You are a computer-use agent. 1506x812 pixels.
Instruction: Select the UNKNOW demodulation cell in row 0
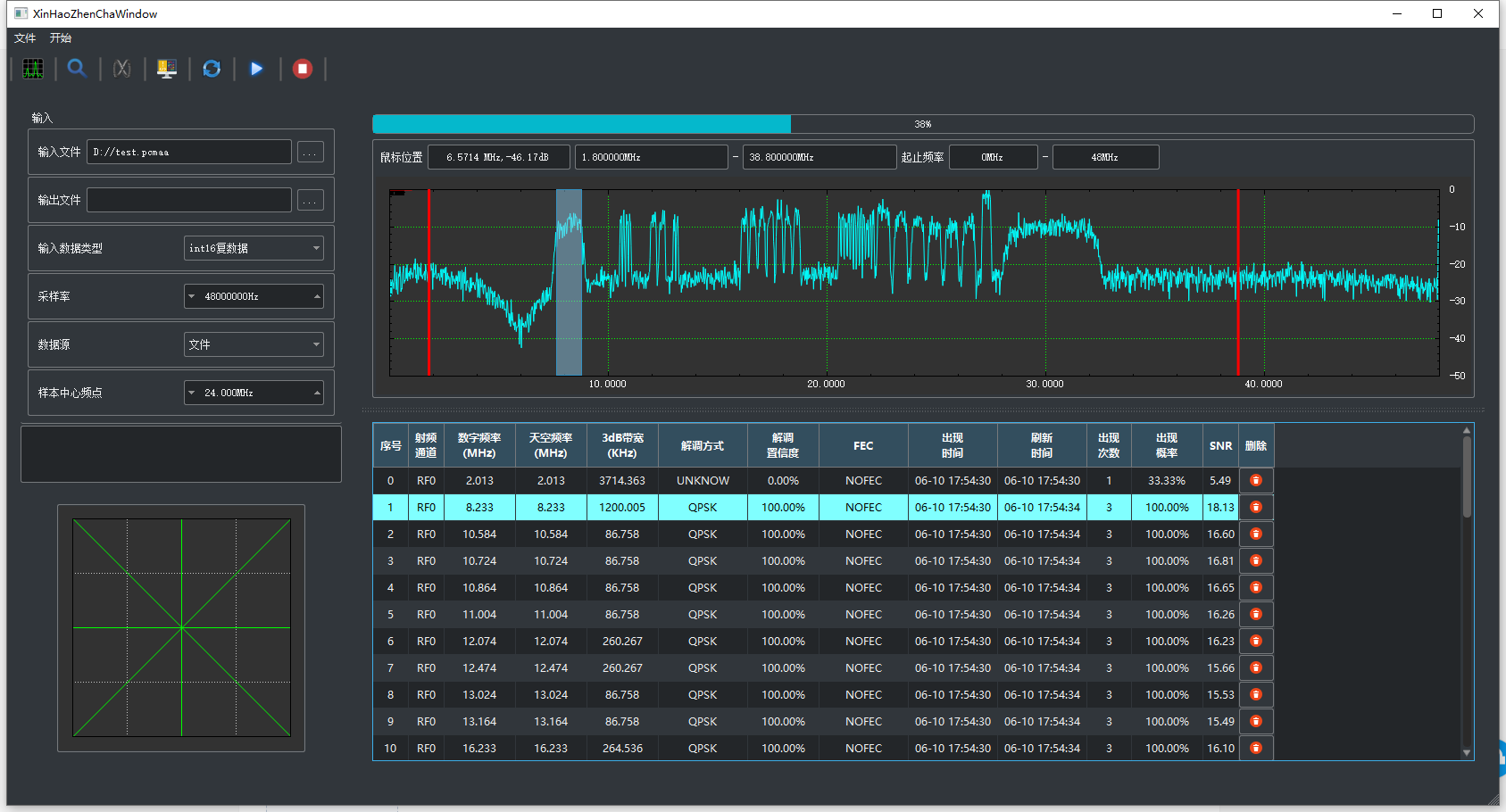point(703,480)
